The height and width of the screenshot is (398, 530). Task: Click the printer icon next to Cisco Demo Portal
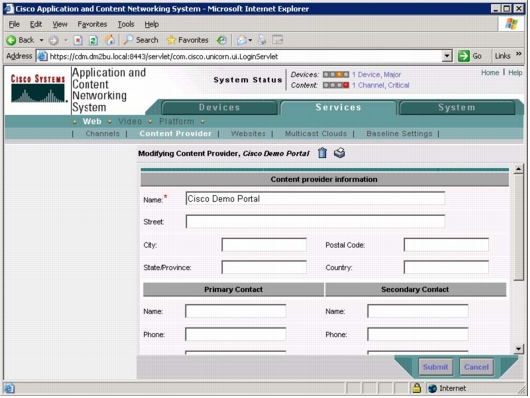coord(339,153)
